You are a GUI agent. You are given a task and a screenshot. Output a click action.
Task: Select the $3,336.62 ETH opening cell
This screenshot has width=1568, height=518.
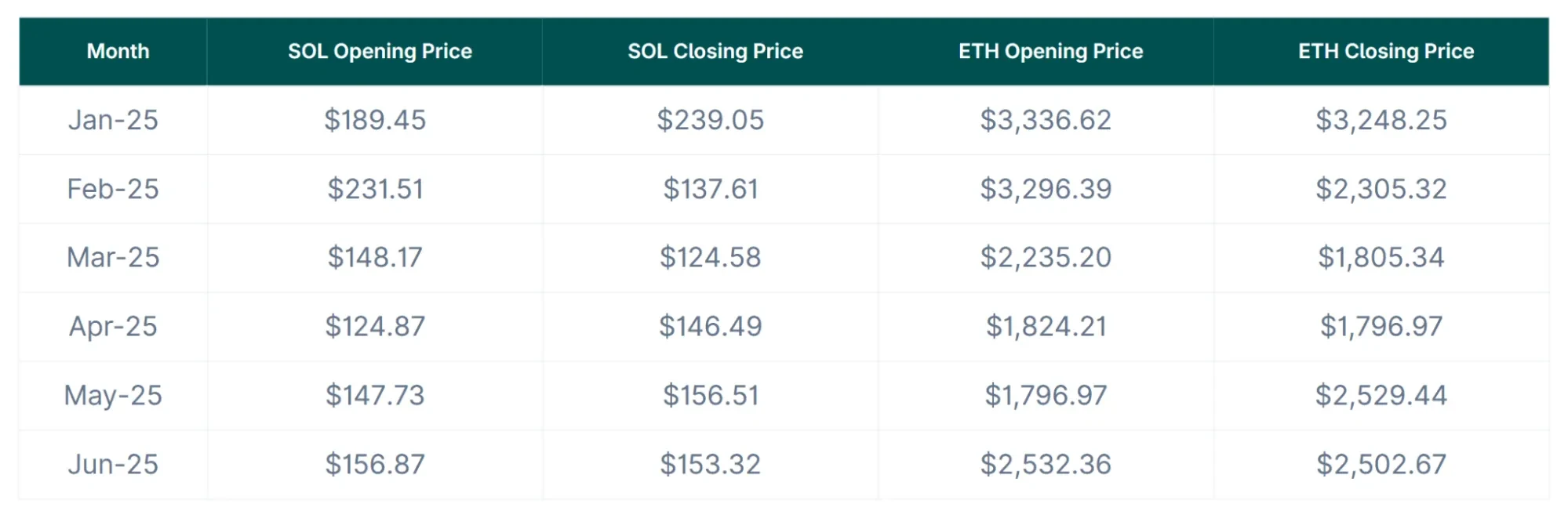click(1046, 120)
